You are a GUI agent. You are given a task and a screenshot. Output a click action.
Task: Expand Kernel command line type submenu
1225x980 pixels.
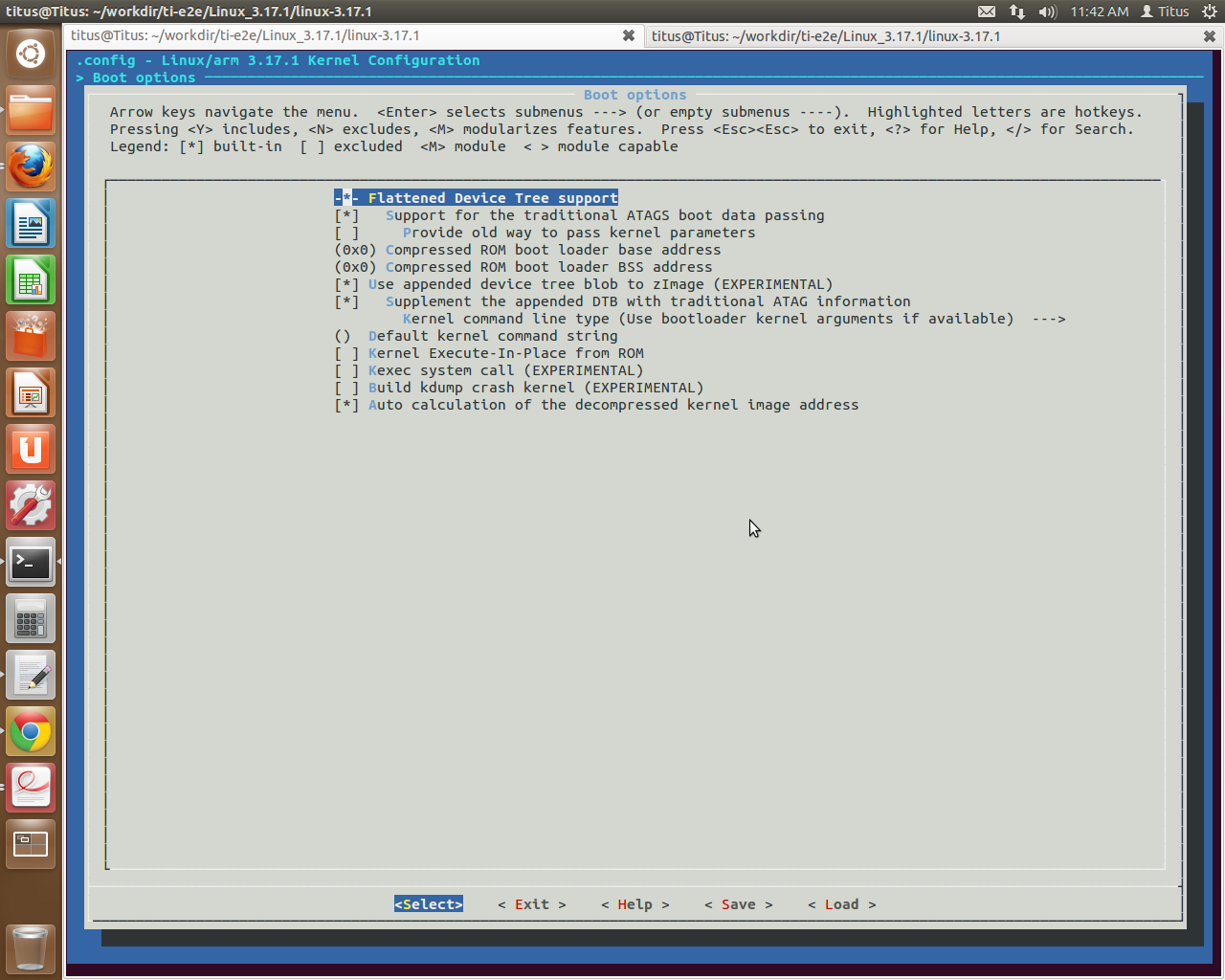click(x=734, y=319)
